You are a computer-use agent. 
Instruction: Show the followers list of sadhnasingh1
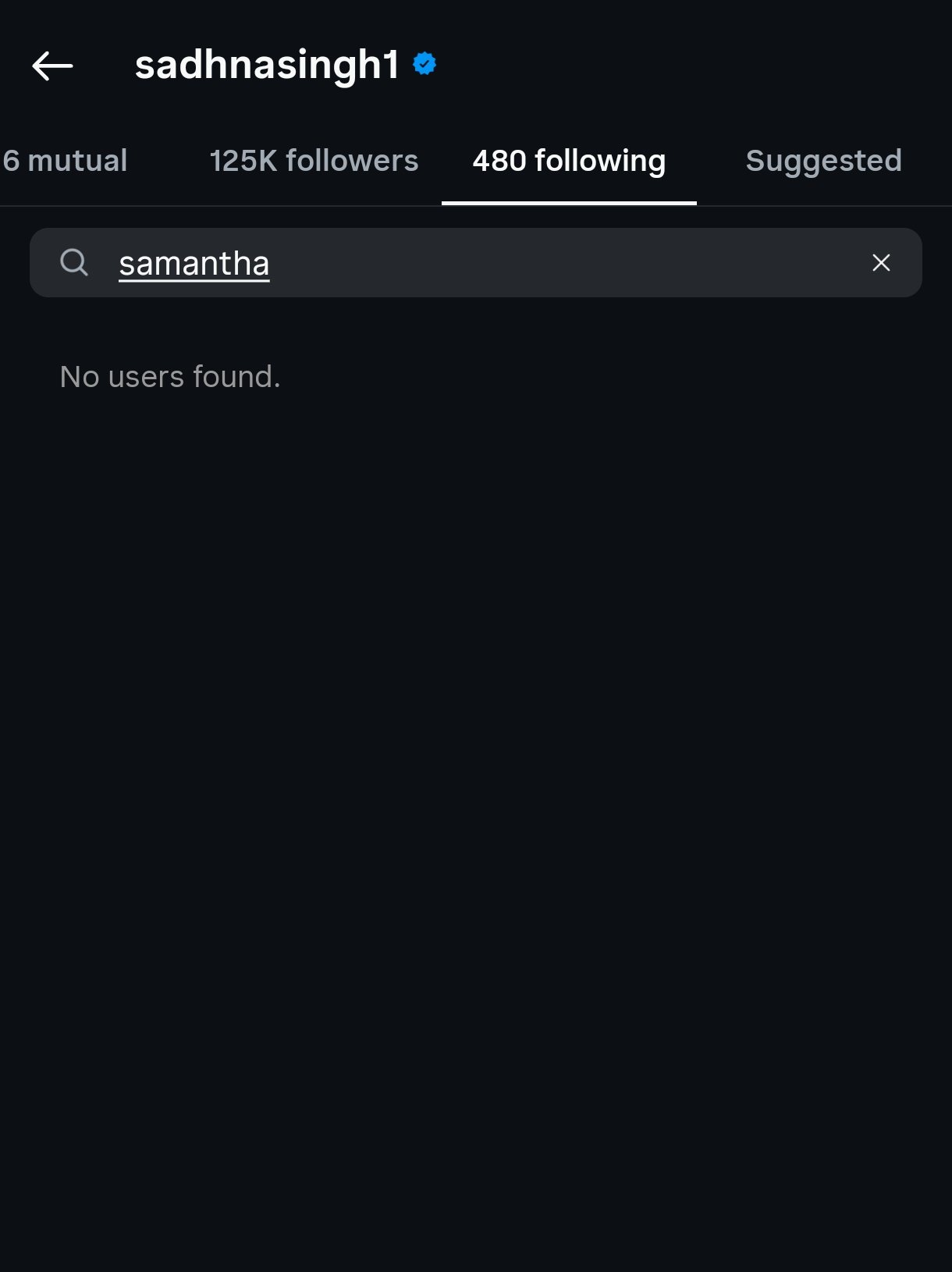314,161
